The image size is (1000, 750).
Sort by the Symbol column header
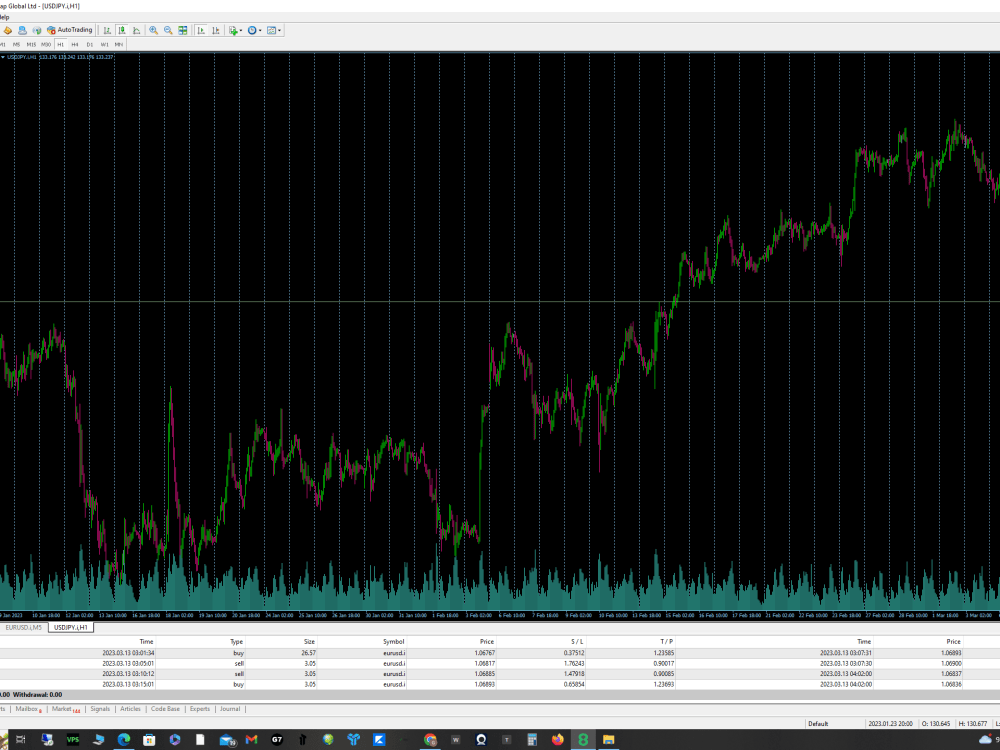(x=393, y=642)
